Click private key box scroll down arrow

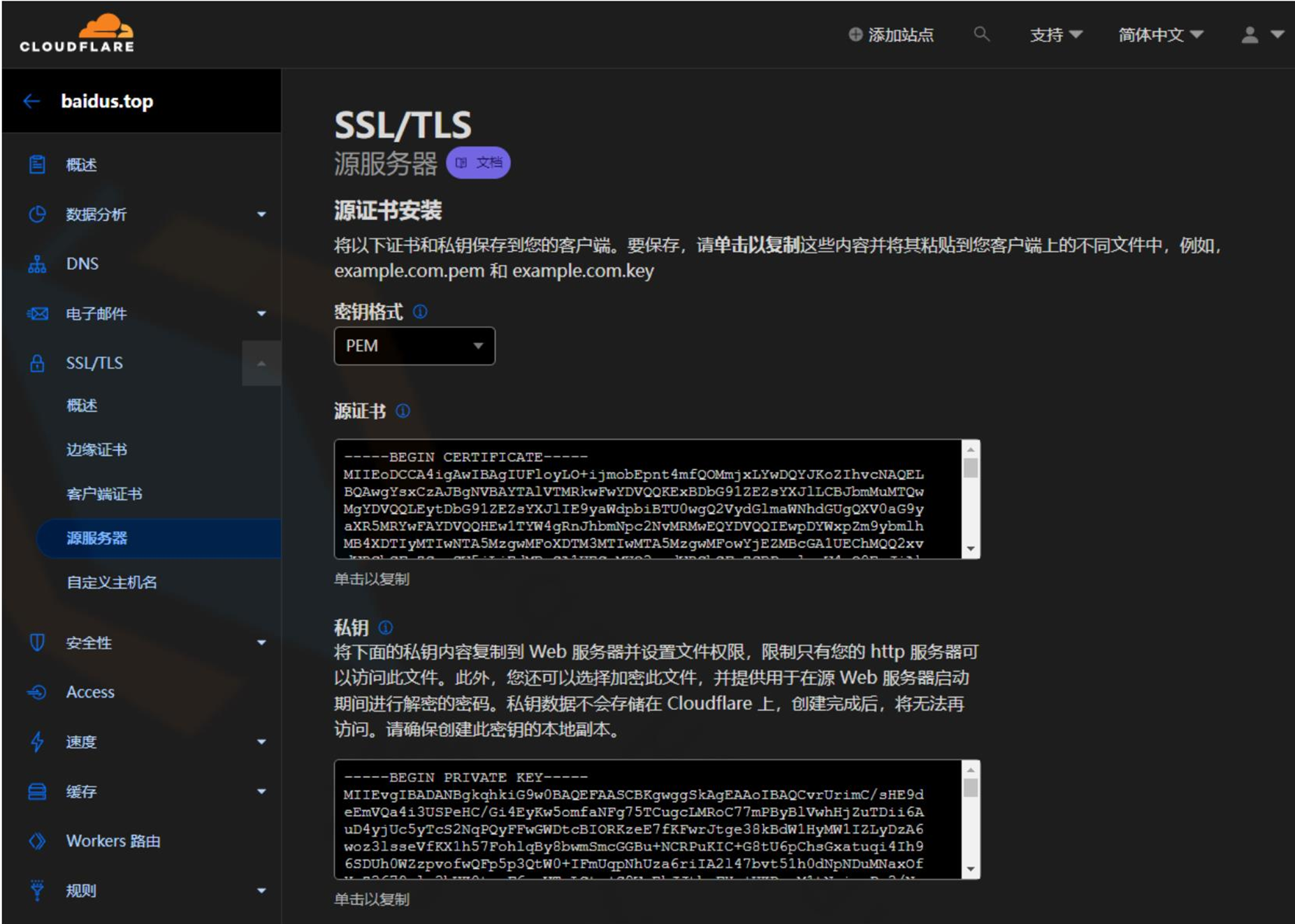coord(971,869)
